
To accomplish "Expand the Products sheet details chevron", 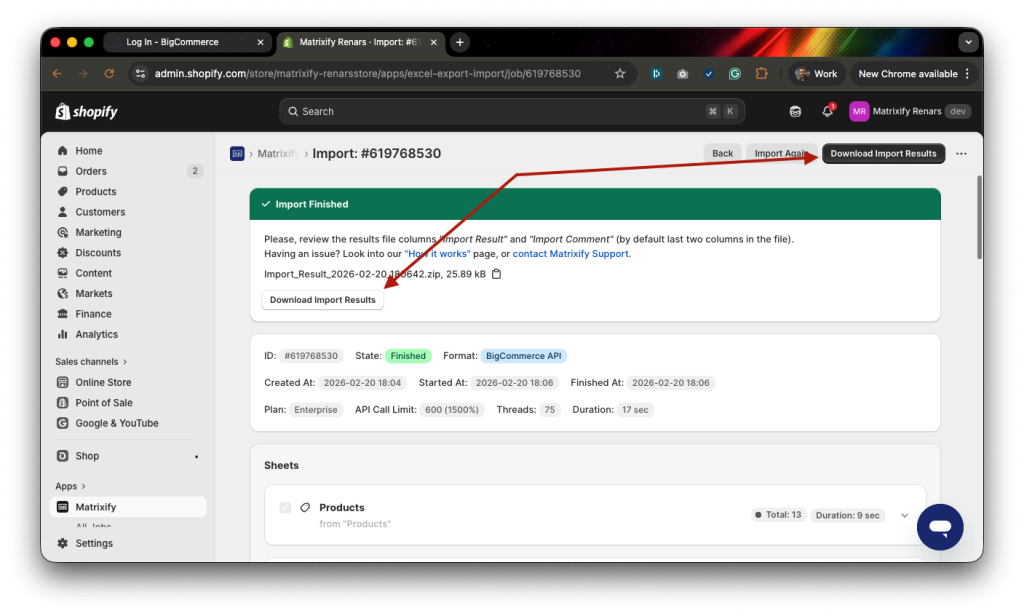I will click(904, 514).
